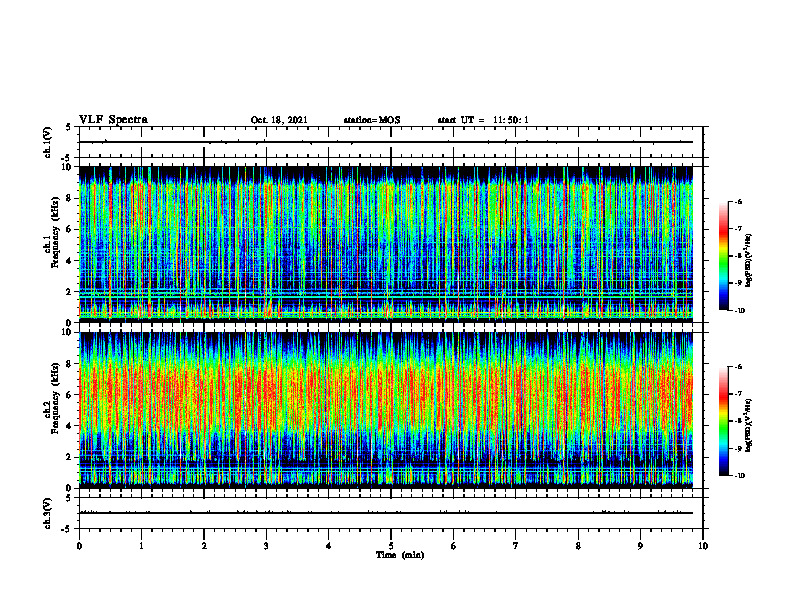Viewport: 792px width, 612px height.
Task: Click inside the ch.2 spectrogram panel
Action: click(386, 410)
